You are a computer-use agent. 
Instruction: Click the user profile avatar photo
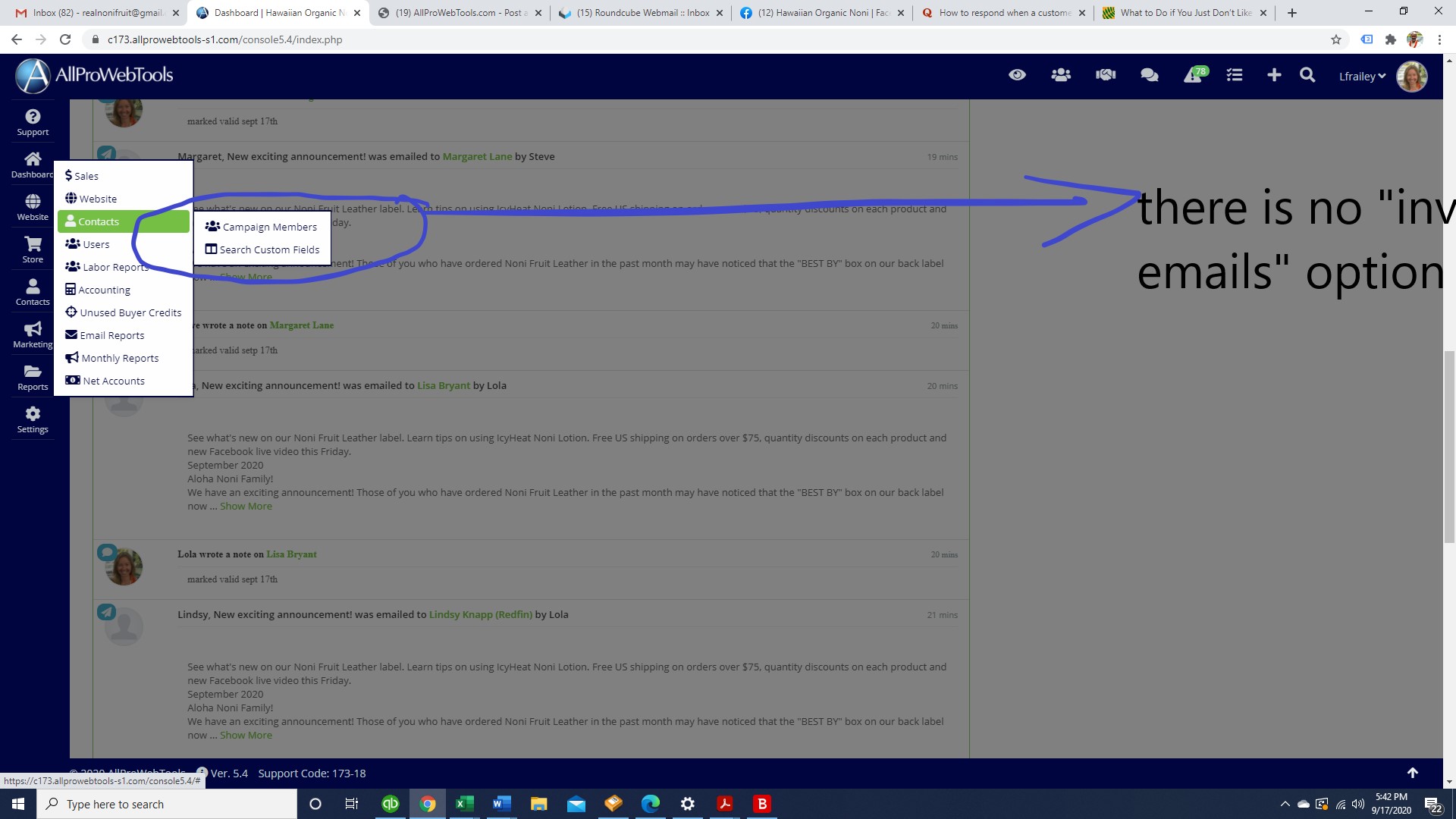click(1412, 76)
